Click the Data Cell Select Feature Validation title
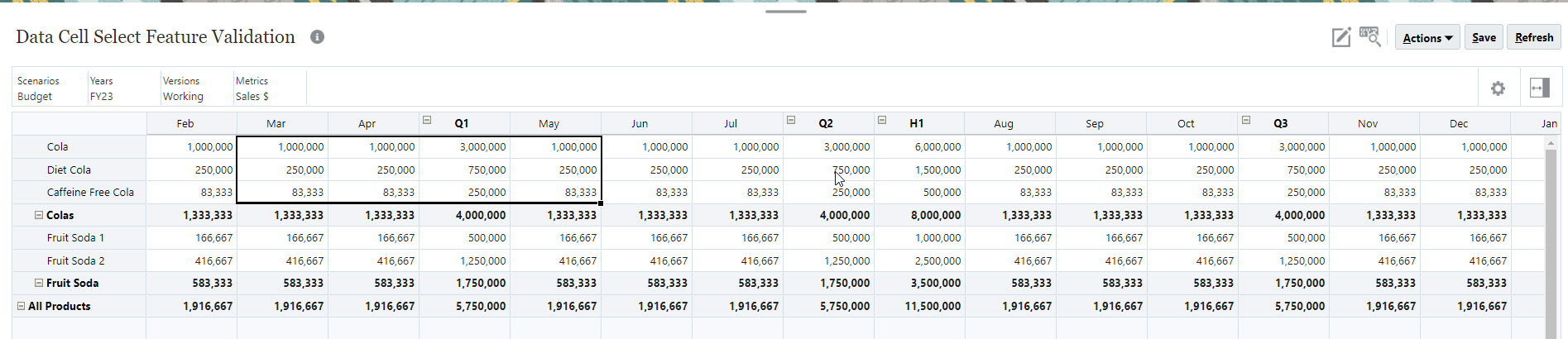The width and height of the screenshot is (1568, 339). click(x=156, y=36)
